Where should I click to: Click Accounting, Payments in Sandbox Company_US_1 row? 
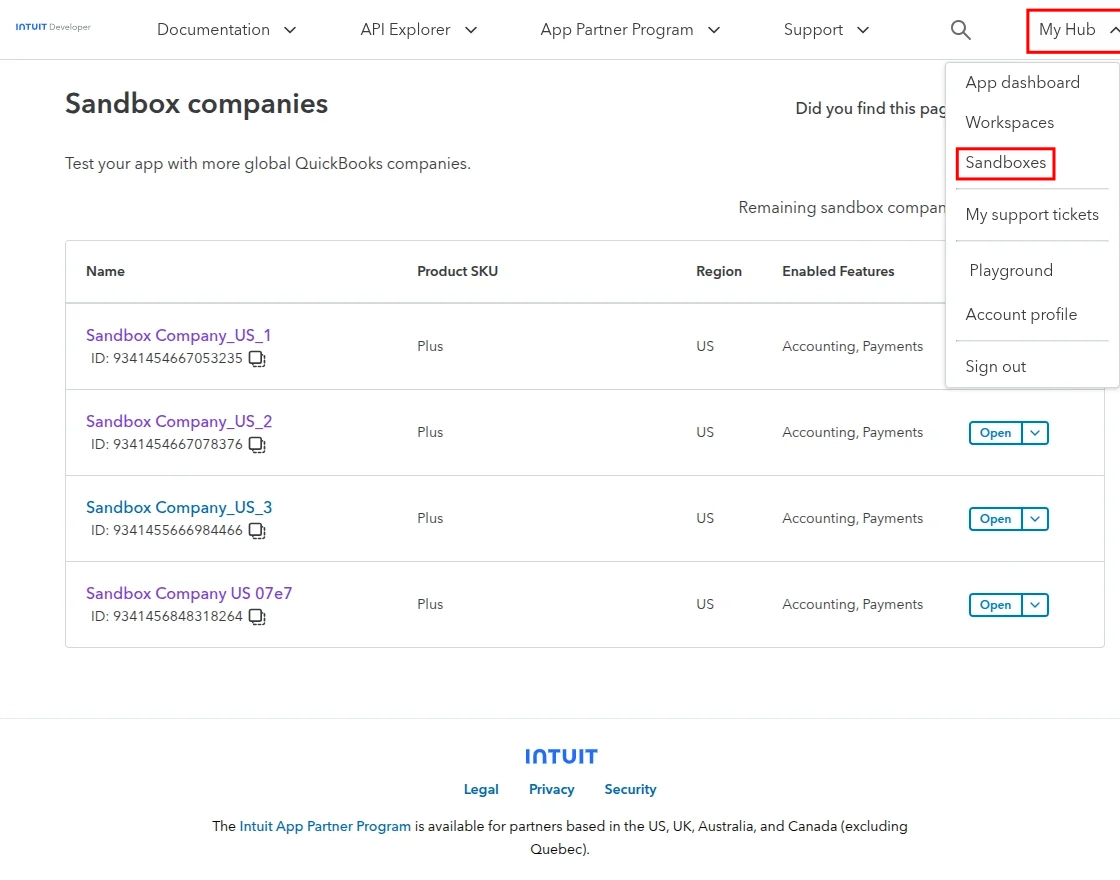(x=852, y=346)
